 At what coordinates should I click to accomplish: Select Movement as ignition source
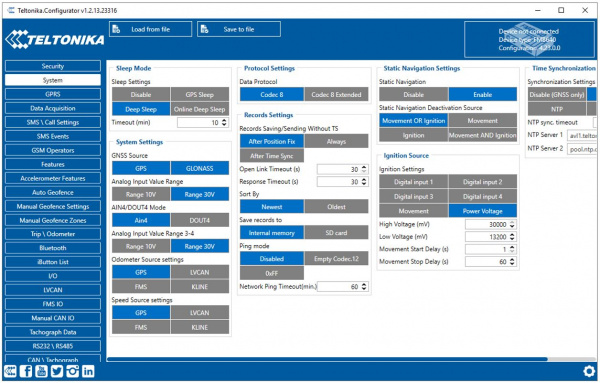click(414, 211)
